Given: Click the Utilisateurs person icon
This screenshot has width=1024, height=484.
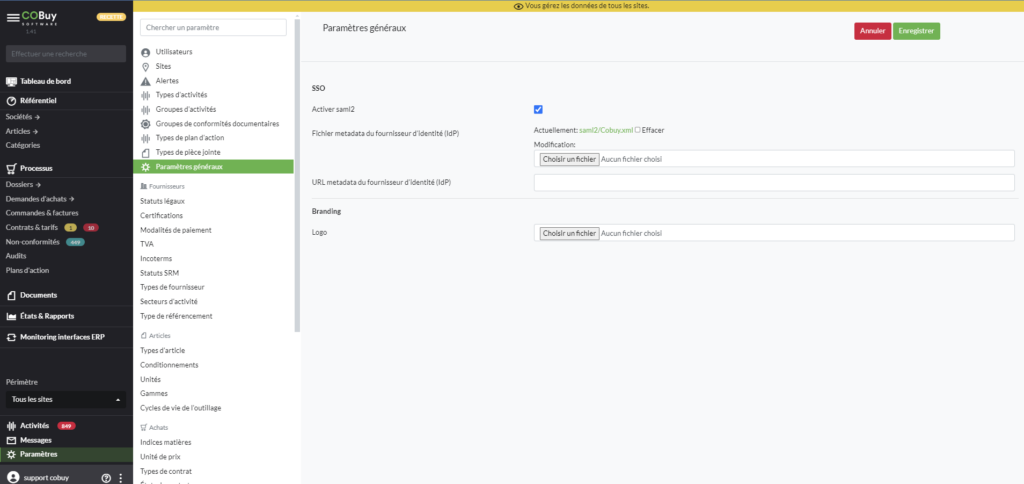Looking at the screenshot, I should (146, 52).
